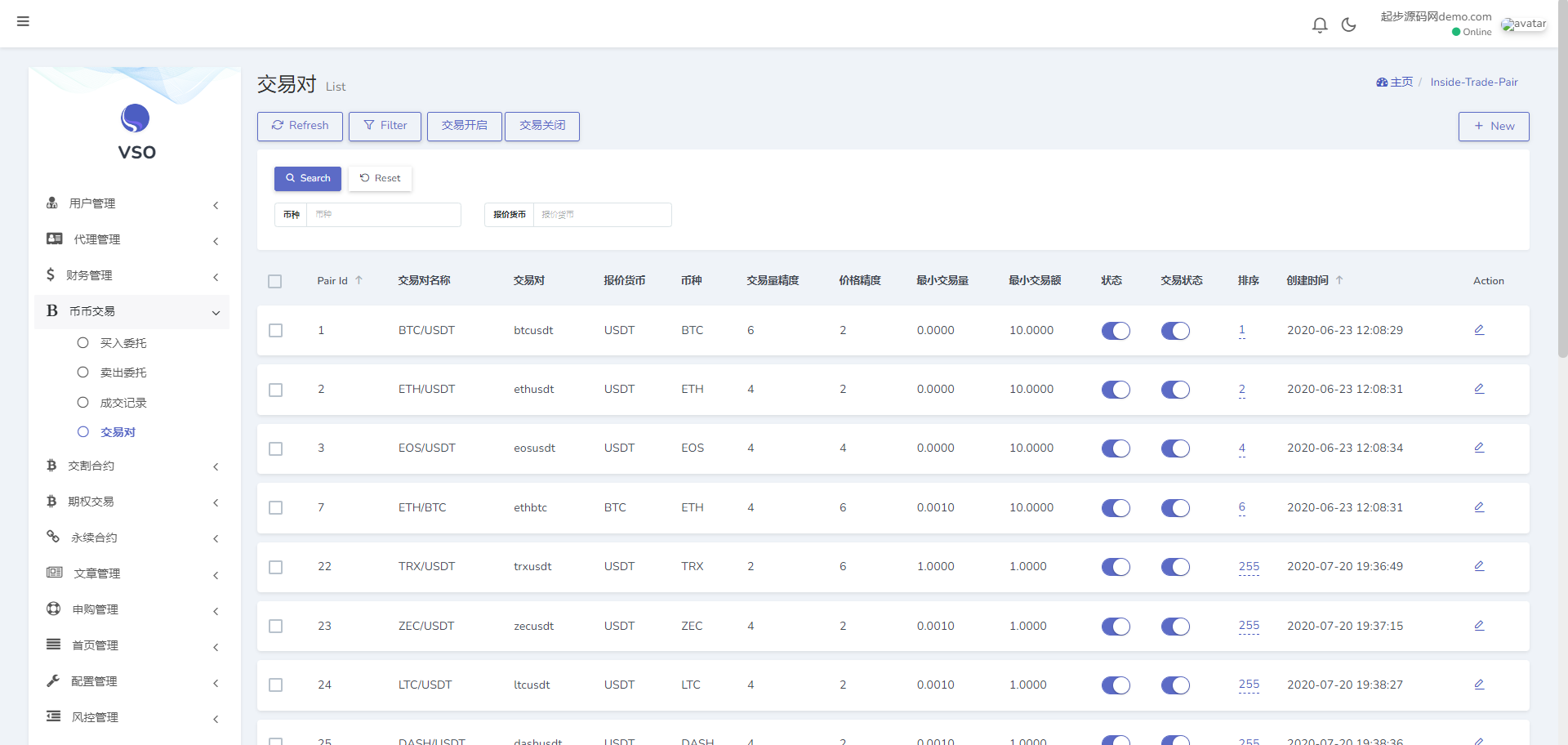Click the edit icon for TRX/USDT row
Screen dimensions: 1568x745
tap(1478, 566)
